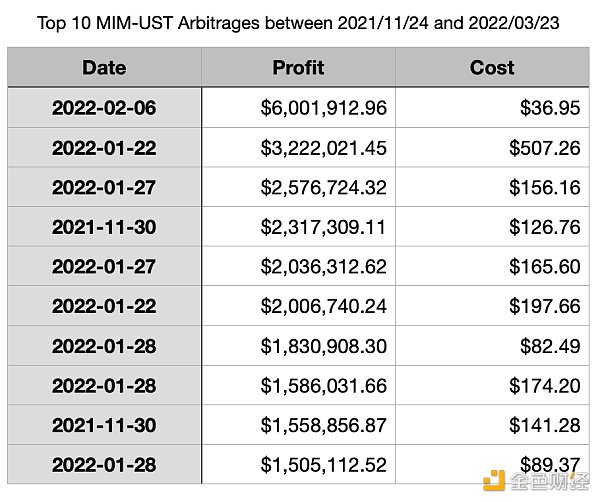Select the $2,006,740.24 profit cell
This screenshot has height=502, width=600.
[x=298, y=306]
